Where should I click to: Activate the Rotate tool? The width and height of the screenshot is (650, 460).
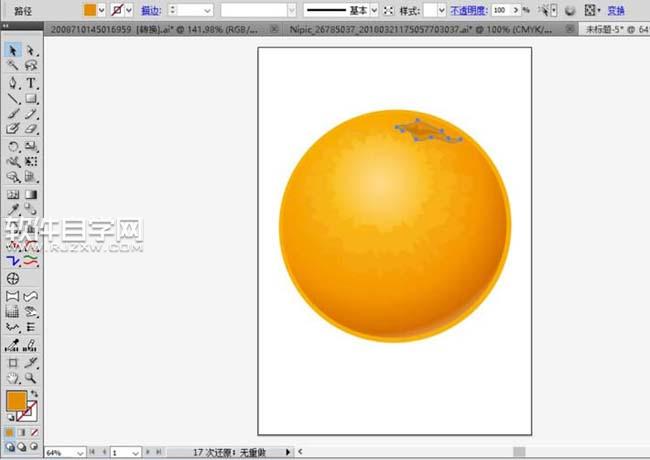12,146
